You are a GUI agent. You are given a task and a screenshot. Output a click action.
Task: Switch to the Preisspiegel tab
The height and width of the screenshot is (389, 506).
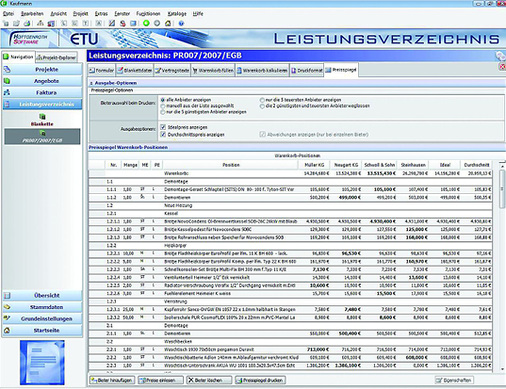[x=341, y=70]
